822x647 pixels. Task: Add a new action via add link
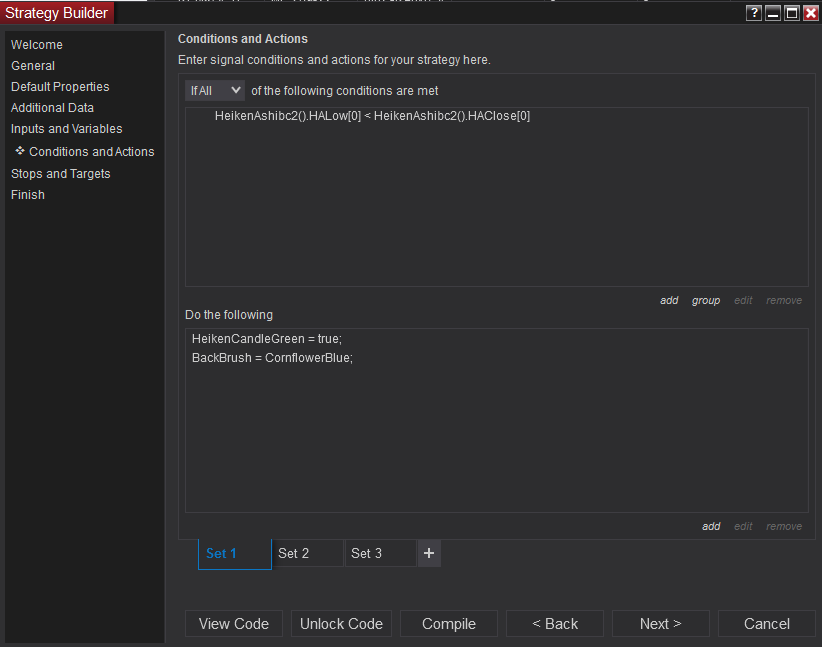tap(711, 526)
